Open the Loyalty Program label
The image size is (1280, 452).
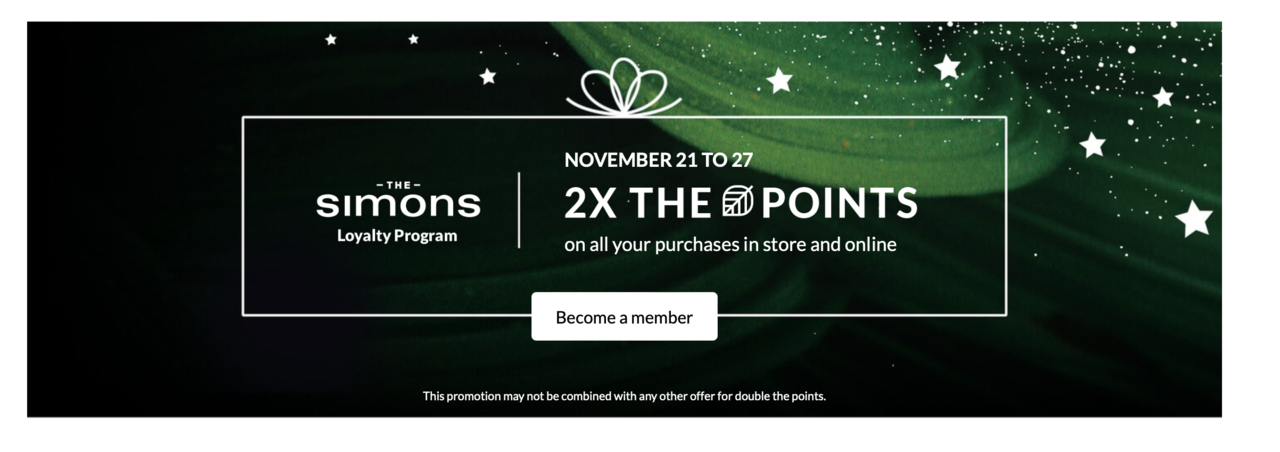[397, 236]
